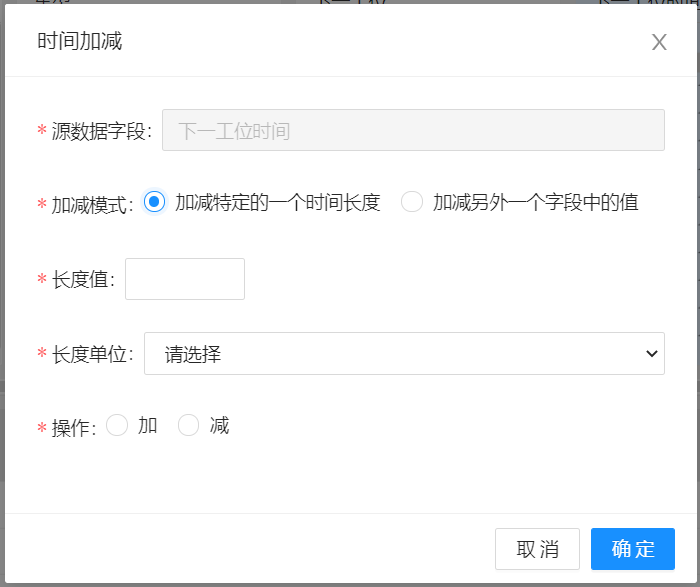Click the 加减模式 field label

coord(92,205)
